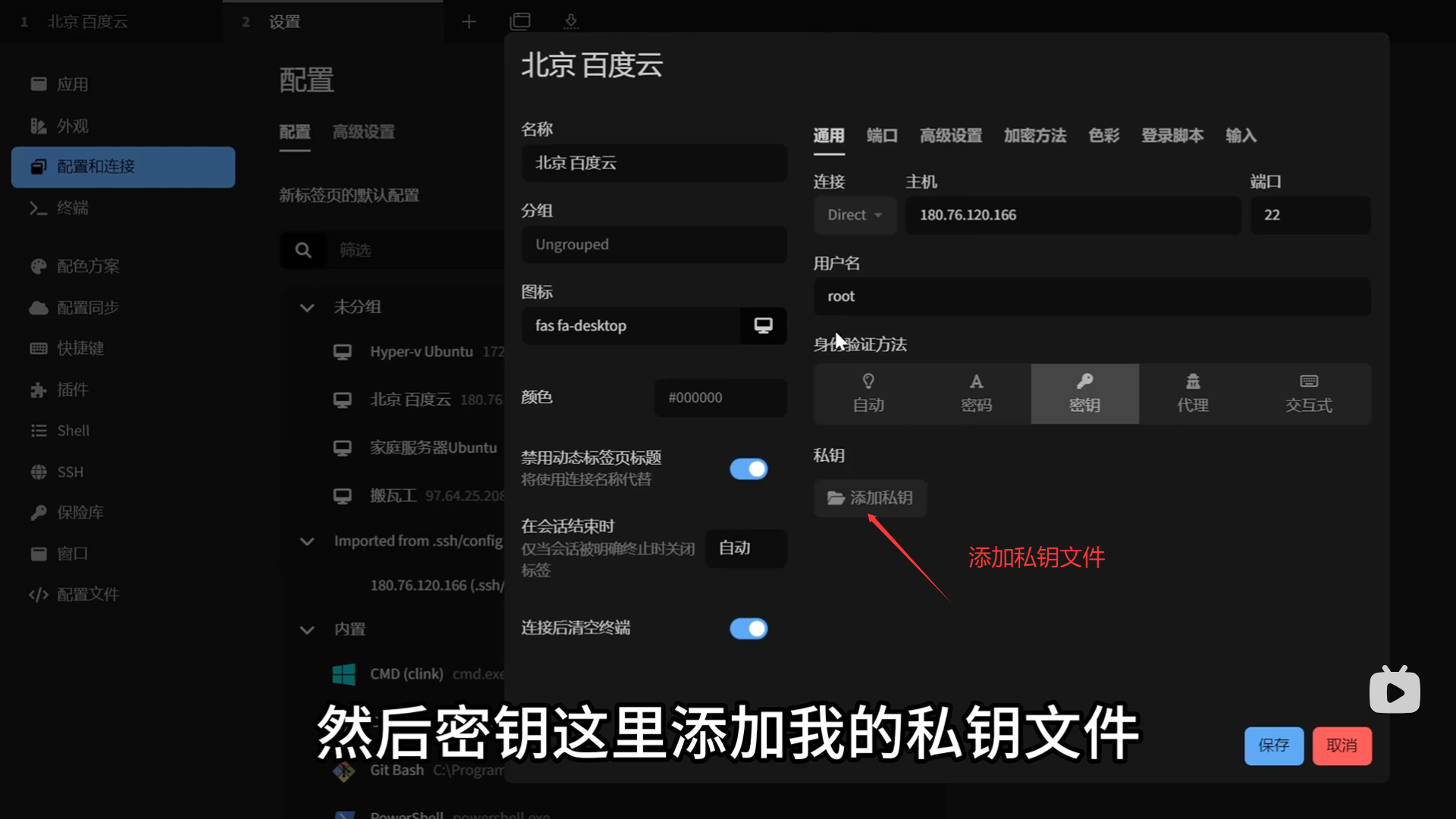Click the profile selector icon in tab bar
1456x819 pixels.
pos(520,21)
